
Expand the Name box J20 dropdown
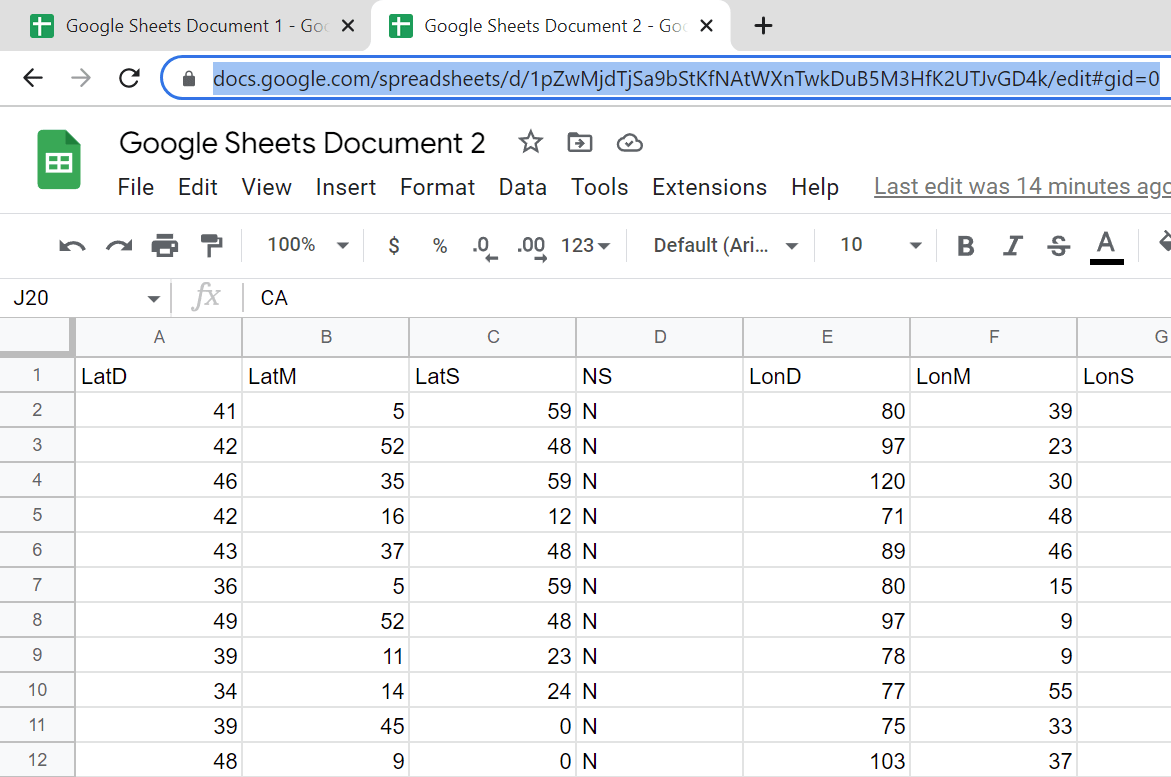click(153, 299)
